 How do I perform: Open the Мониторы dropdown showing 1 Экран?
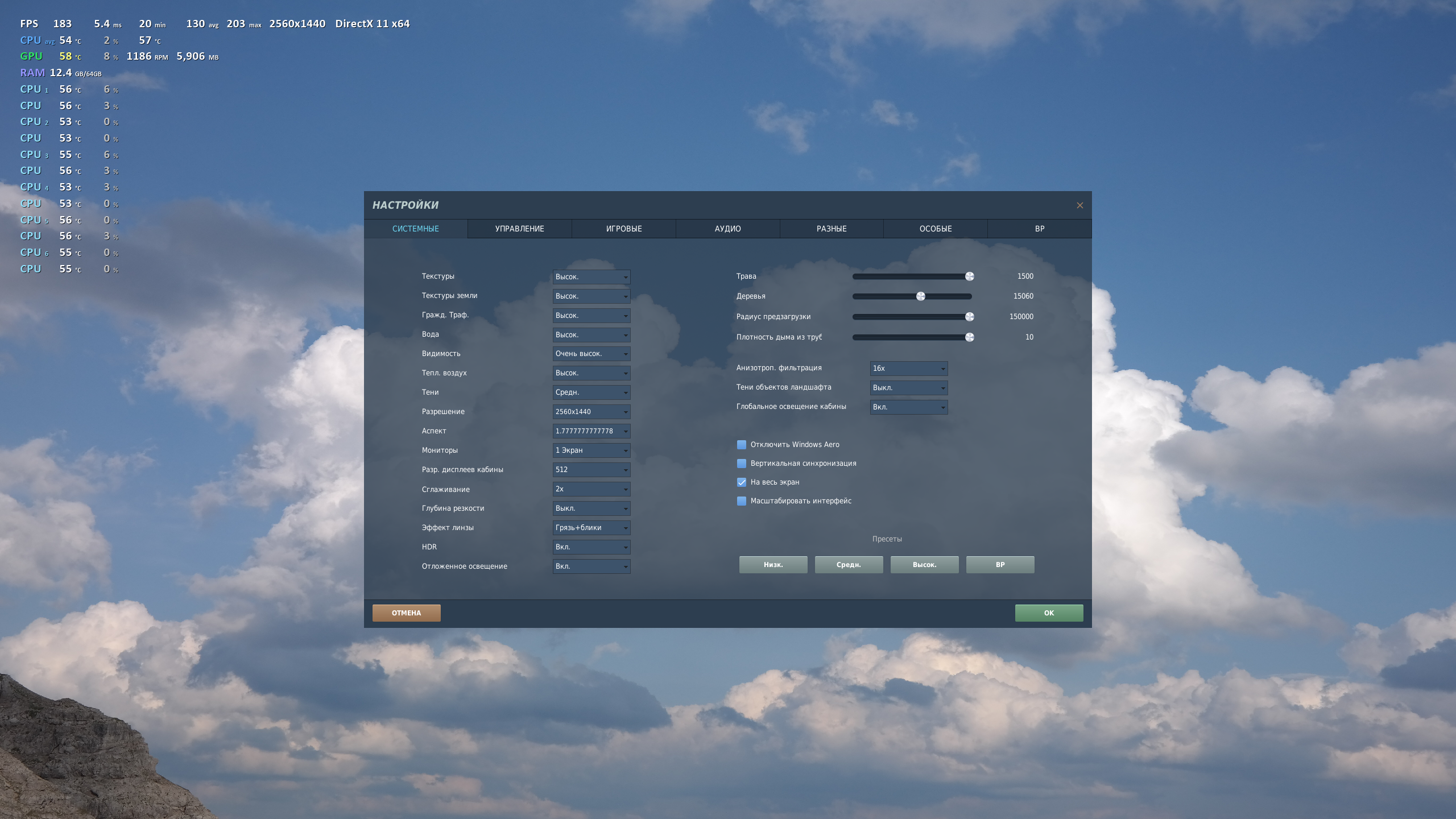[x=591, y=450]
